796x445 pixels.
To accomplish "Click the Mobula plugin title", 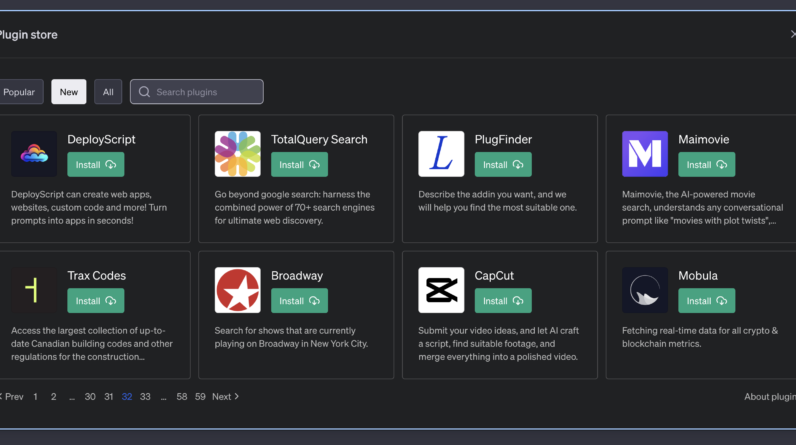I will click(x=698, y=276).
